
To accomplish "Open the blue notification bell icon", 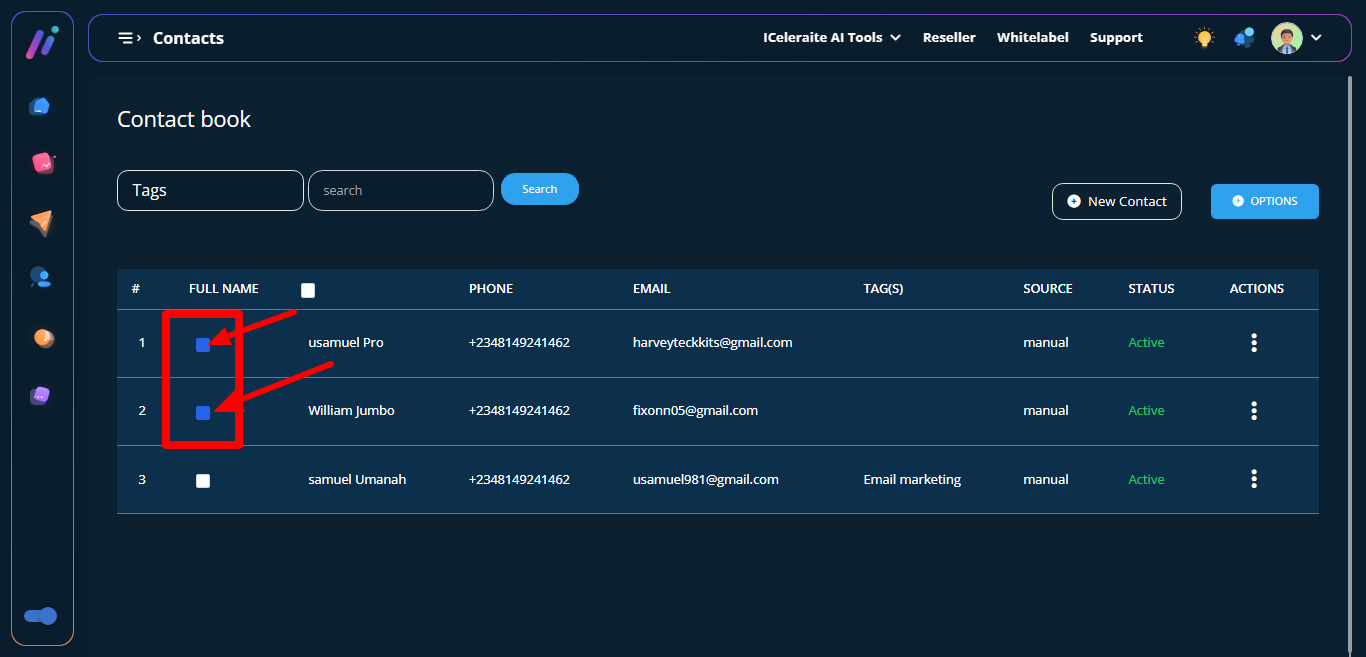I will [x=1244, y=38].
